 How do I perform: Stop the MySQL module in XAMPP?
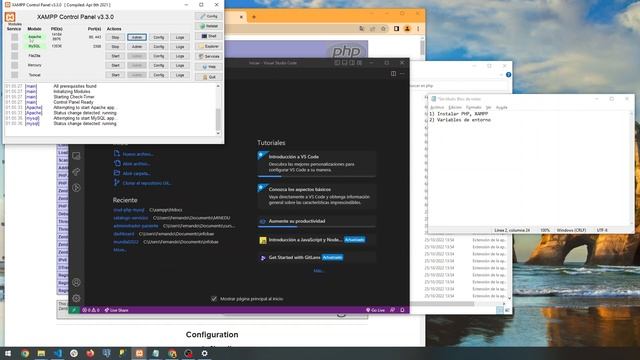click(x=115, y=47)
